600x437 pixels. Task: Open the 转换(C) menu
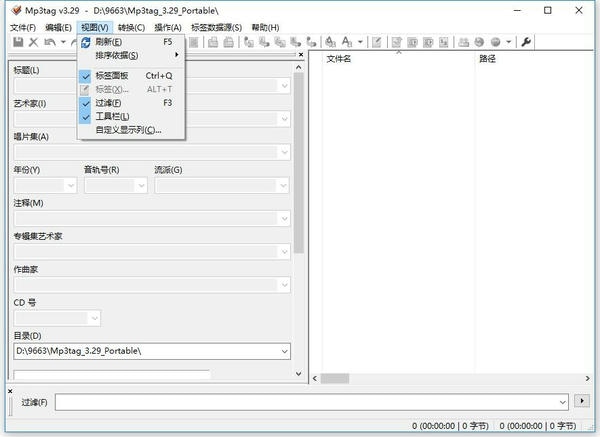point(131,28)
